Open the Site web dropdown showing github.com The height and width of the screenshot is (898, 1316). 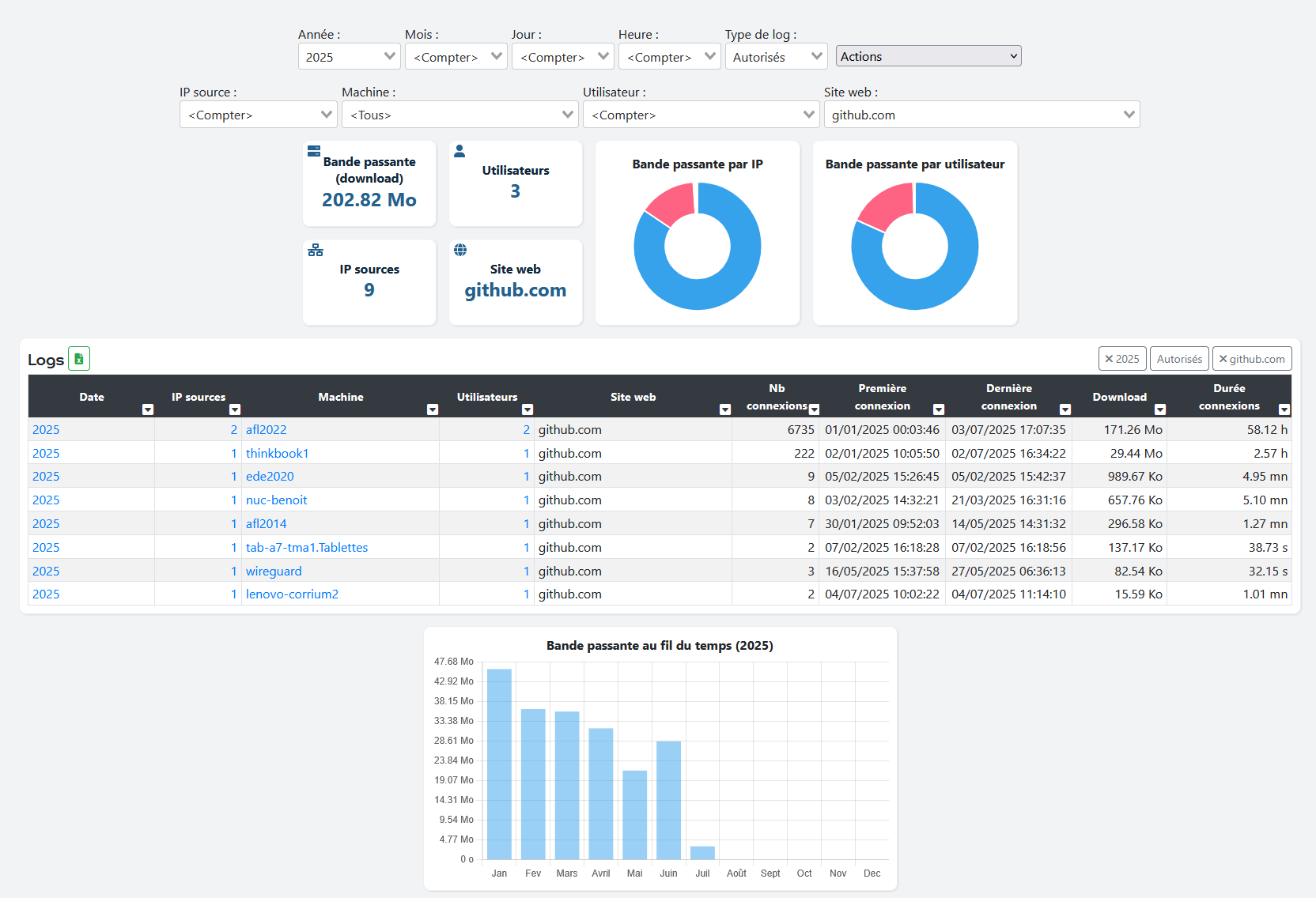click(982, 115)
